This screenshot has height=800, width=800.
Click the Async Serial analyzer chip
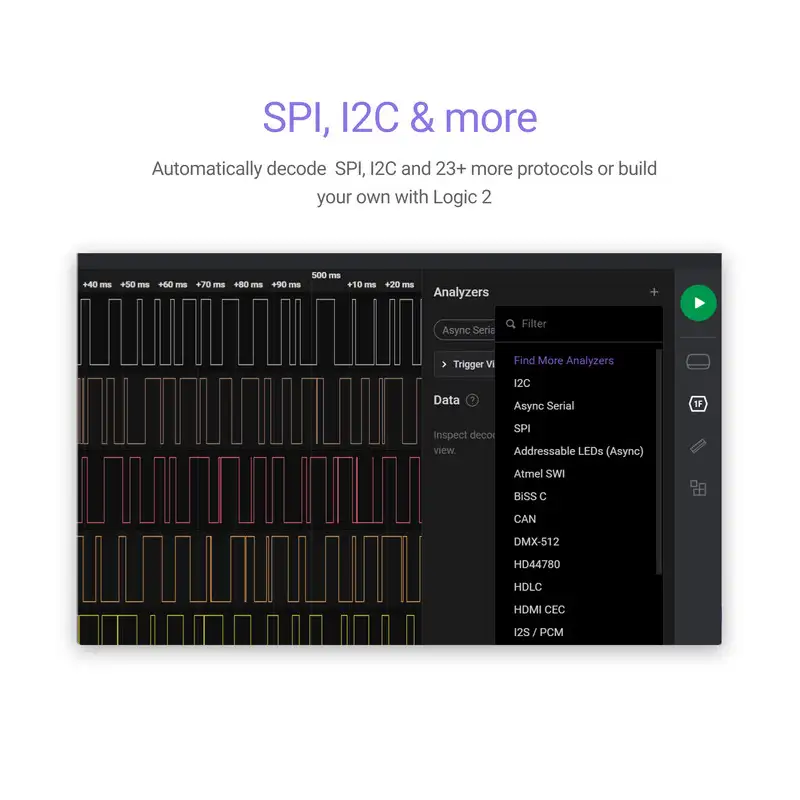point(465,330)
